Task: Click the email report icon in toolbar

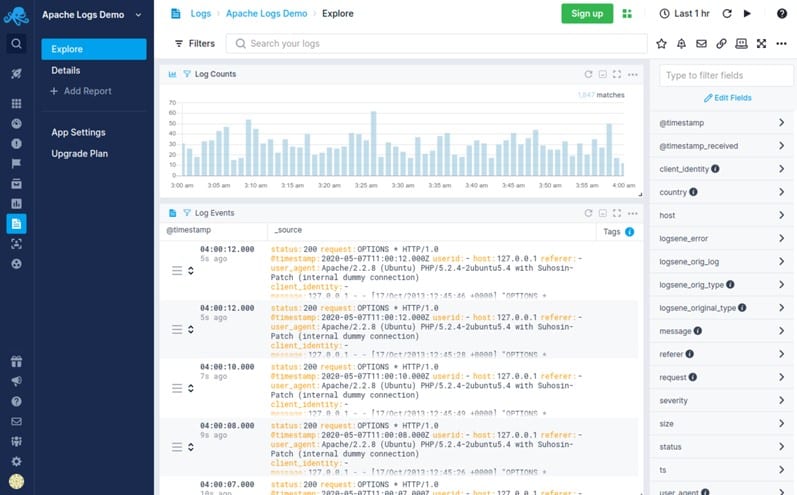Action: tap(701, 44)
